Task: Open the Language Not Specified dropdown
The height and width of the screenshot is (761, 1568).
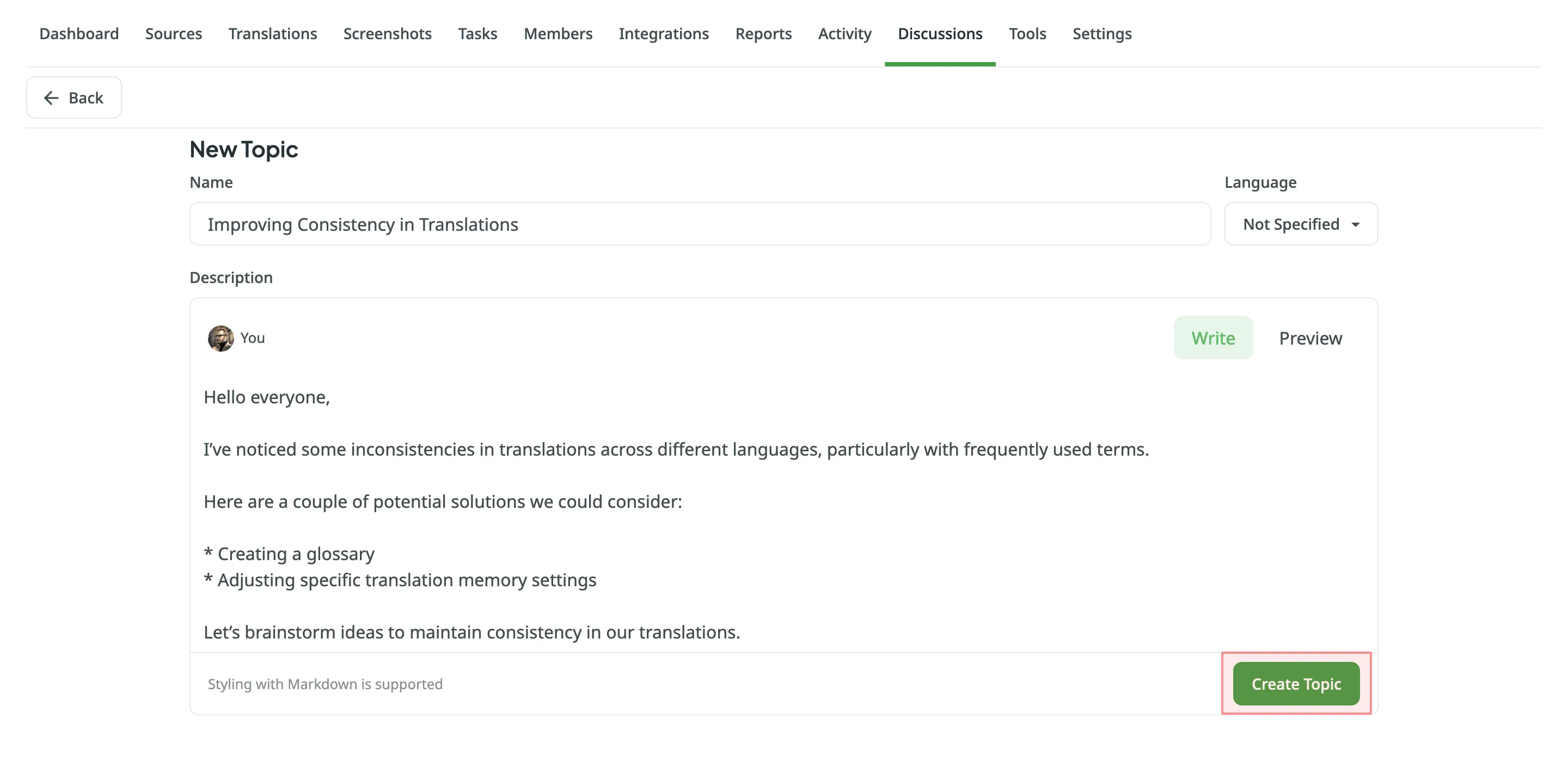Action: tap(1301, 224)
